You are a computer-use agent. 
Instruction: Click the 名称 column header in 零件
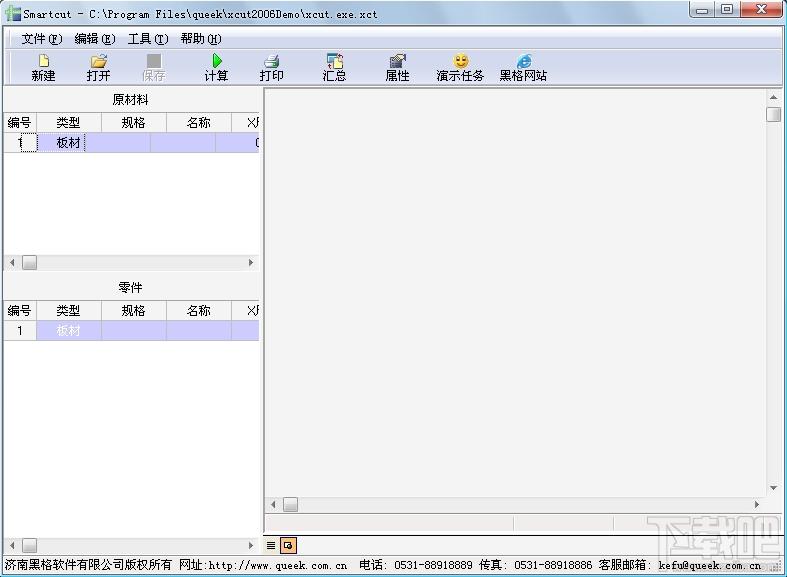[198, 311]
